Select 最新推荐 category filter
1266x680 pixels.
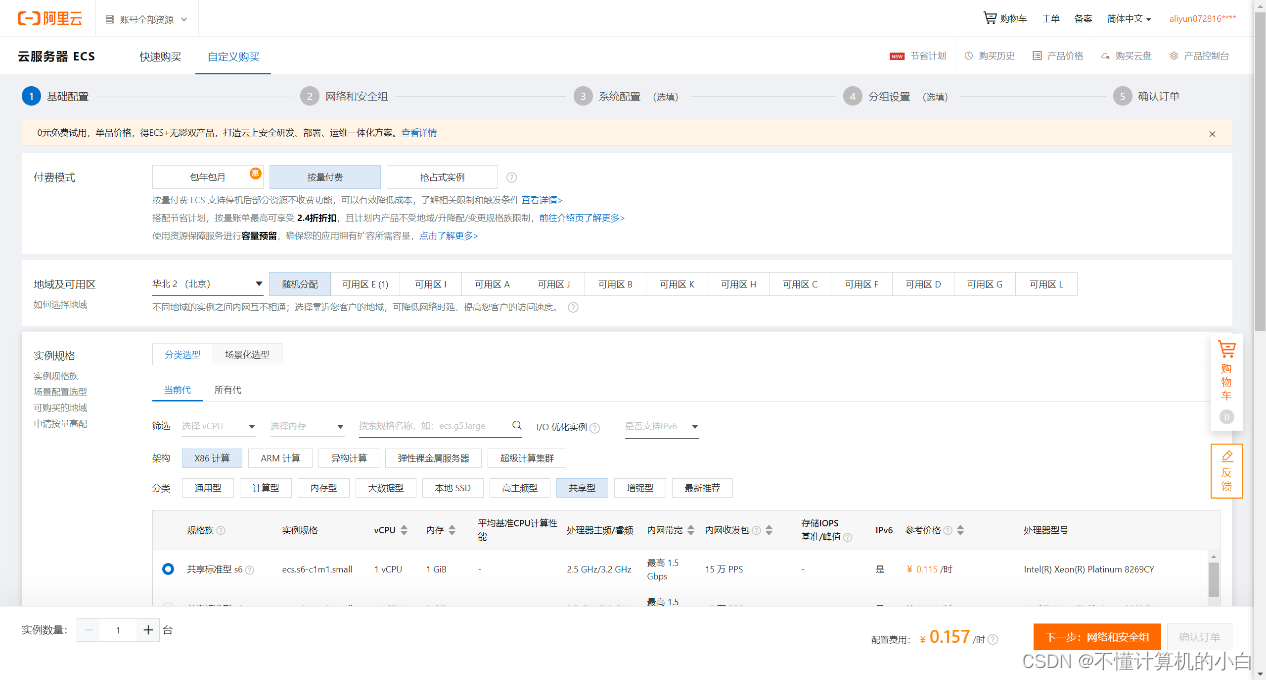coord(702,488)
